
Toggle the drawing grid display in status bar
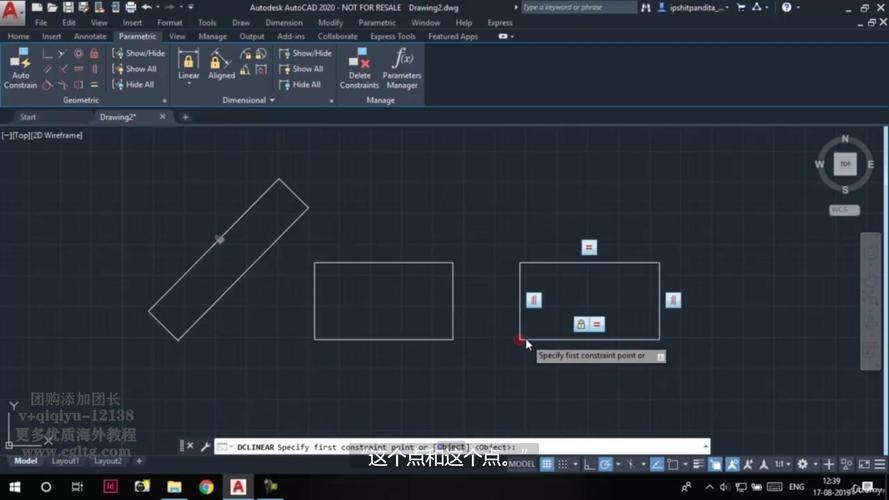pos(547,464)
